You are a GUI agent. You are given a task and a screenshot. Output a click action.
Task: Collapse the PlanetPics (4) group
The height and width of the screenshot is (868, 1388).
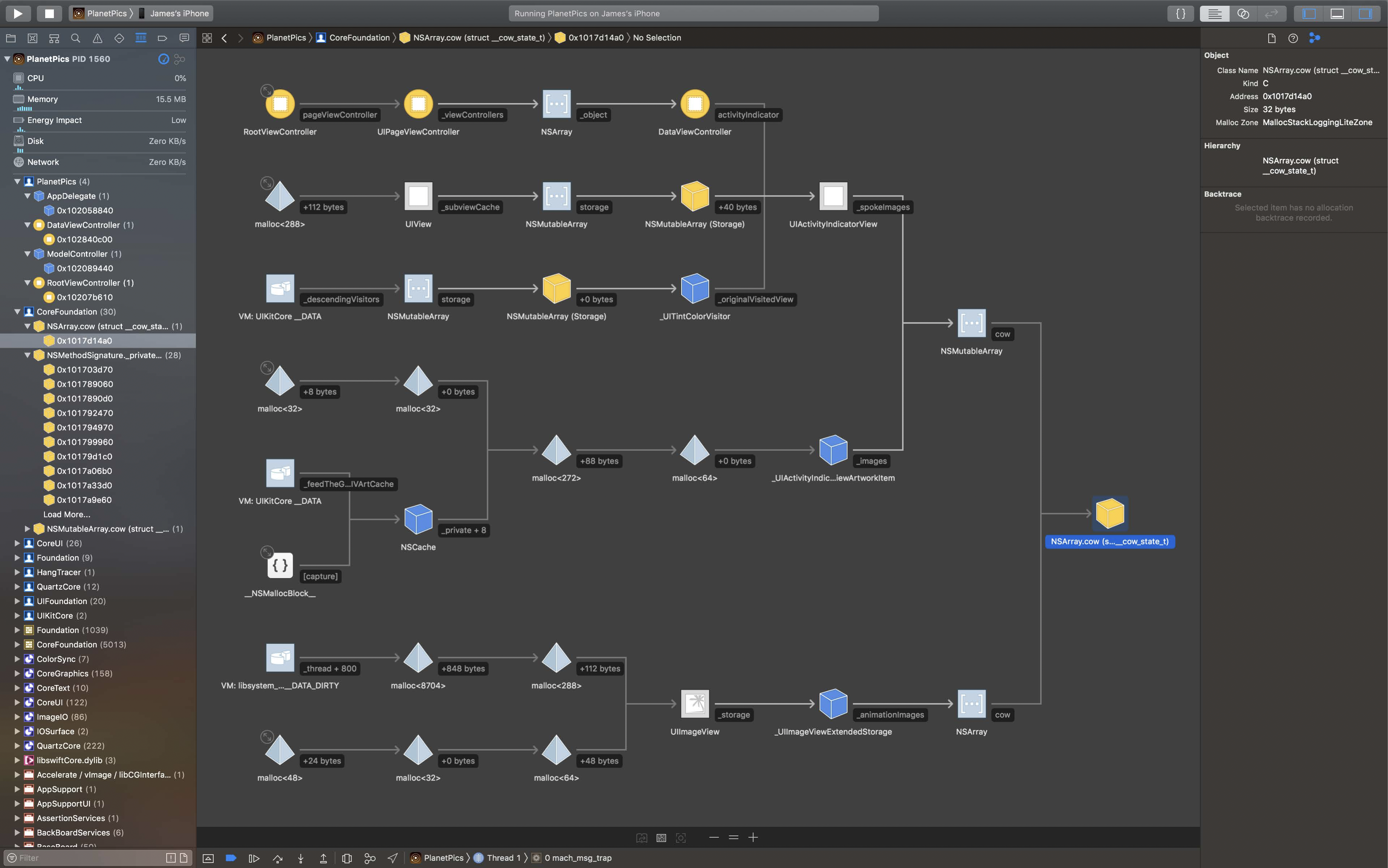pyautogui.click(x=17, y=181)
